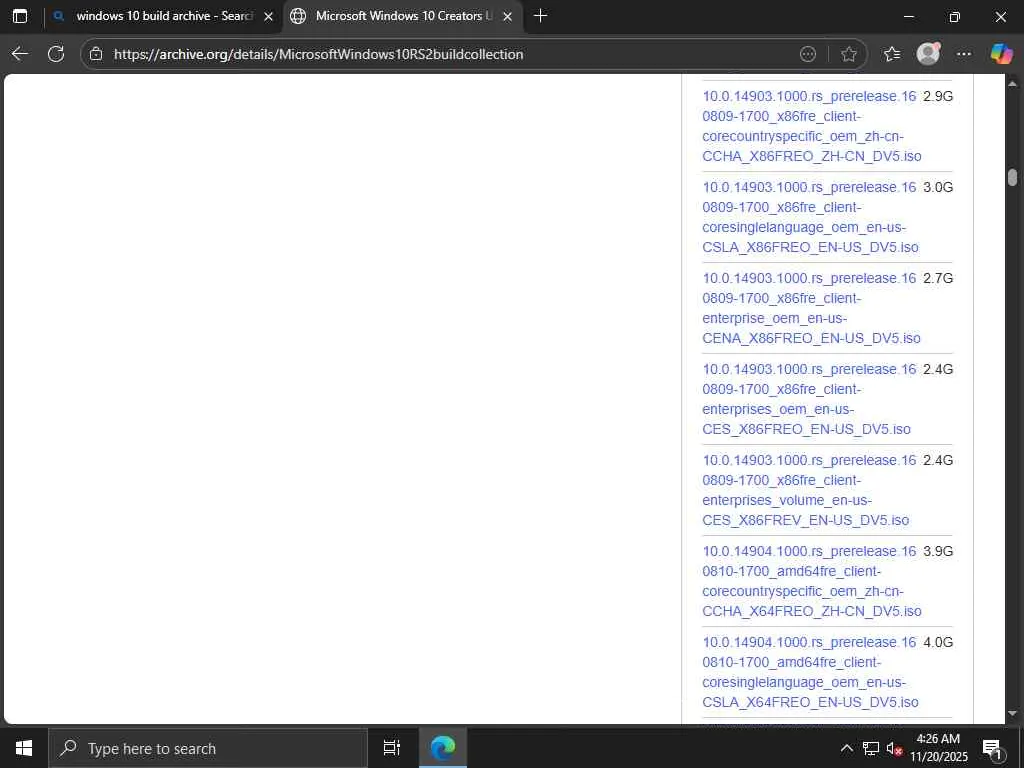
Task: Open the Favorites list icon
Action: [891, 54]
